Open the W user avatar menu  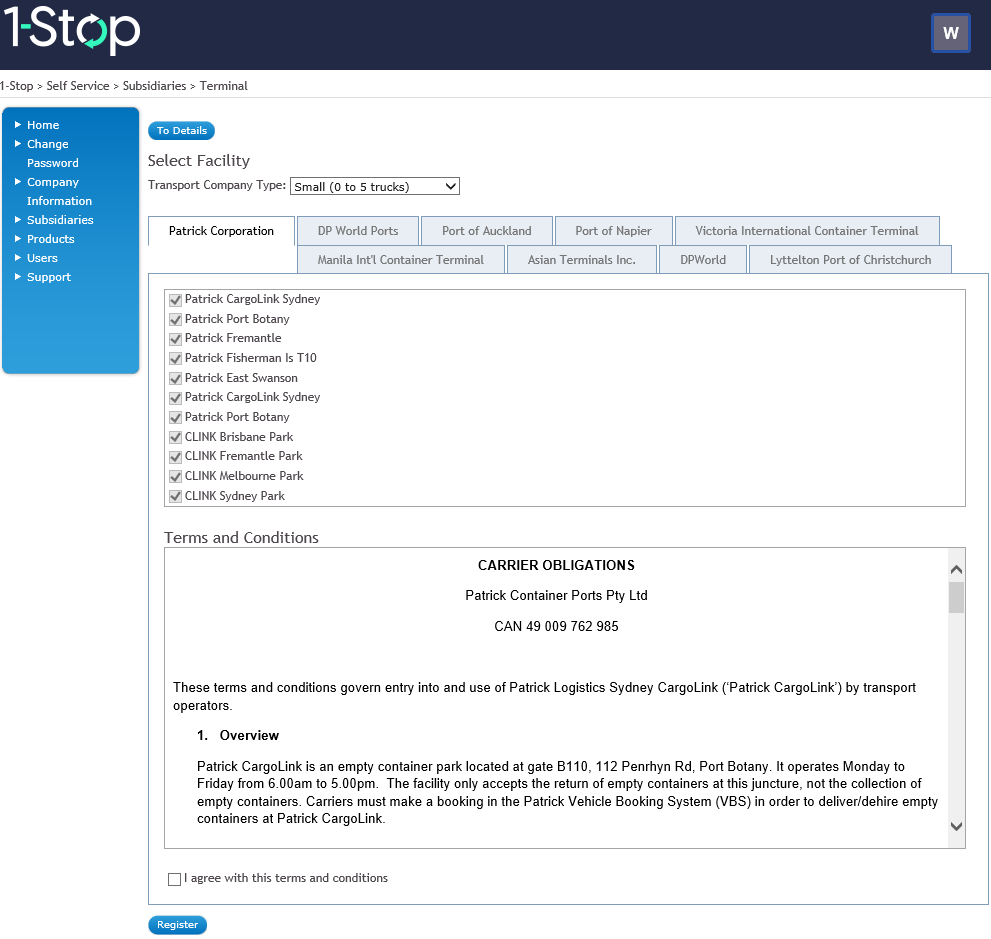point(951,33)
